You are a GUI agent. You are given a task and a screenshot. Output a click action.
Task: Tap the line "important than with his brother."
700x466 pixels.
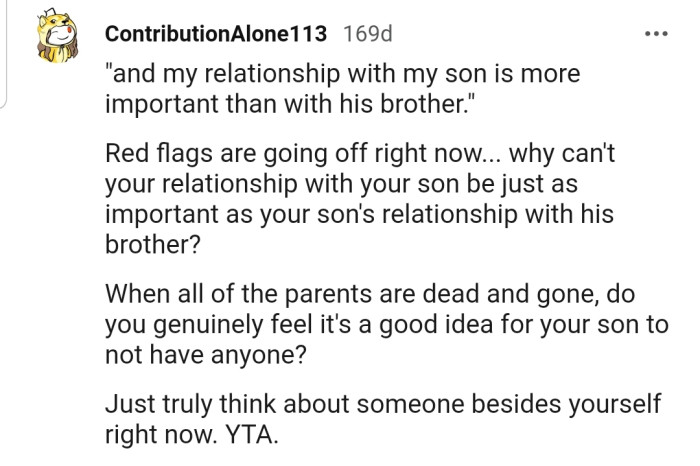288,104
